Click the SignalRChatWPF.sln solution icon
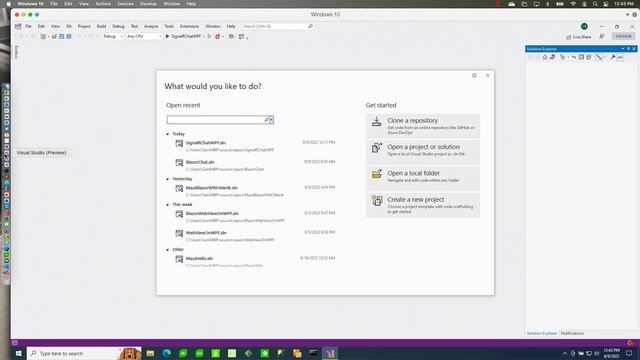640x360 pixels. pyautogui.click(x=179, y=143)
